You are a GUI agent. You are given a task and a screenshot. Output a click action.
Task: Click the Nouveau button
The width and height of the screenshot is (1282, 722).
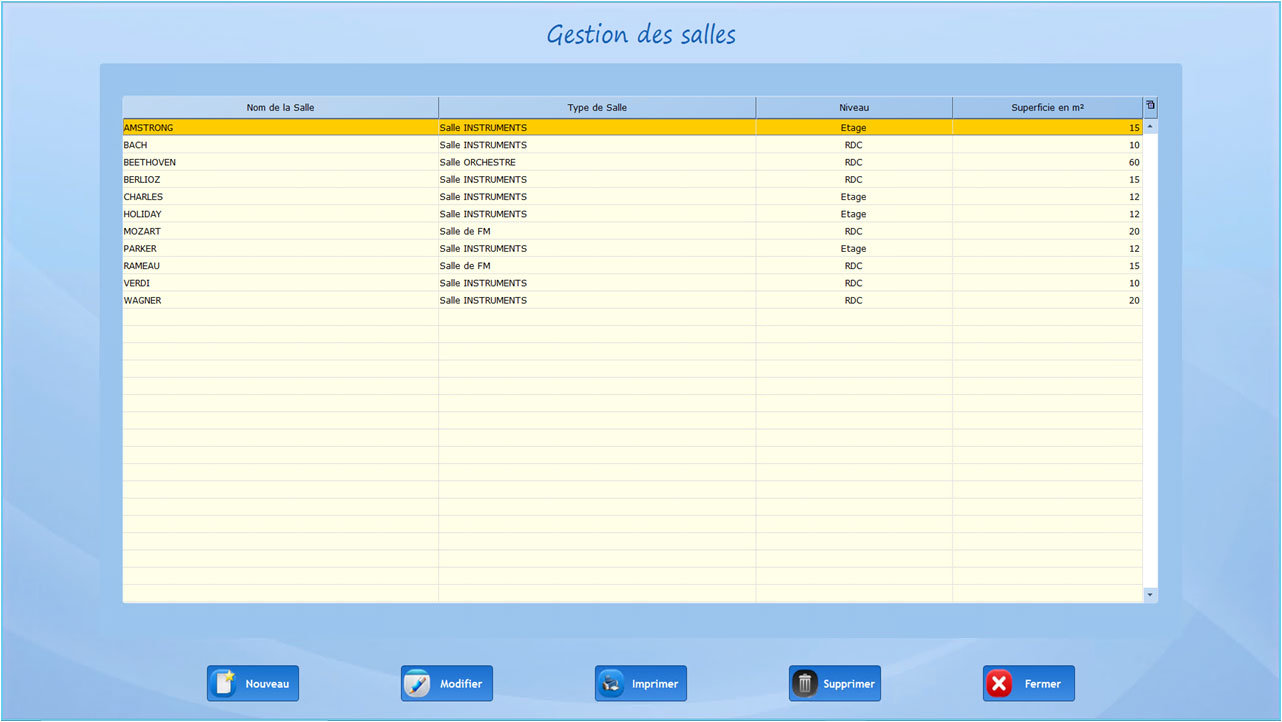[x=253, y=684]
